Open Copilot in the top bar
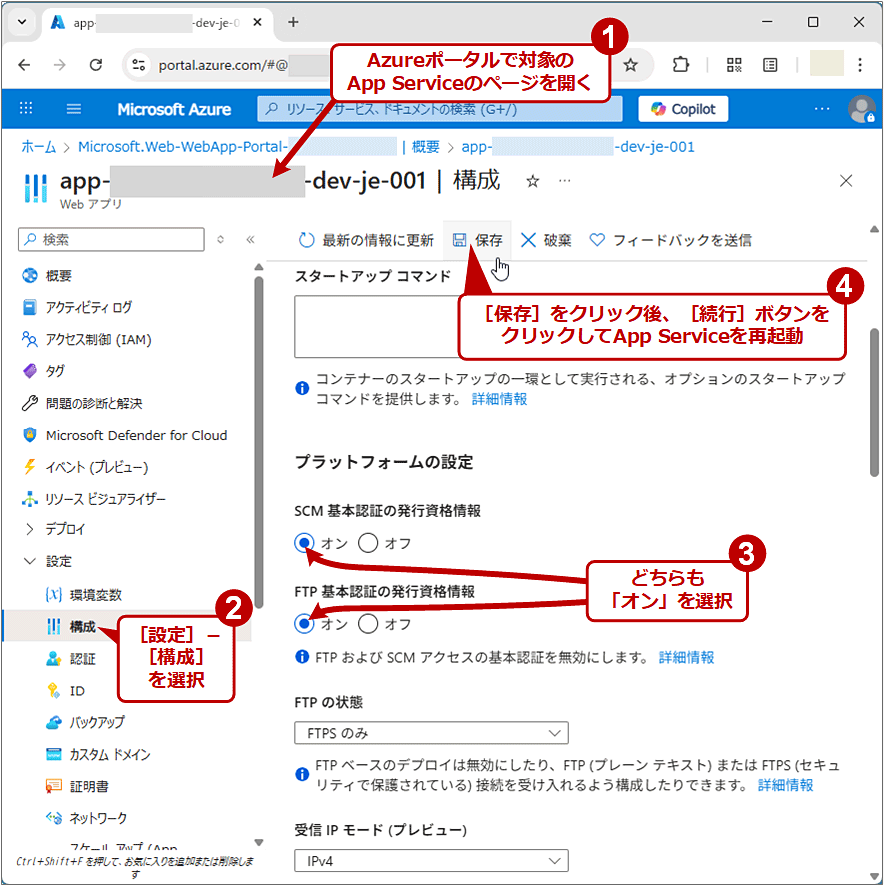The width and height of the screenshot is (884, 886). point(682,108)
